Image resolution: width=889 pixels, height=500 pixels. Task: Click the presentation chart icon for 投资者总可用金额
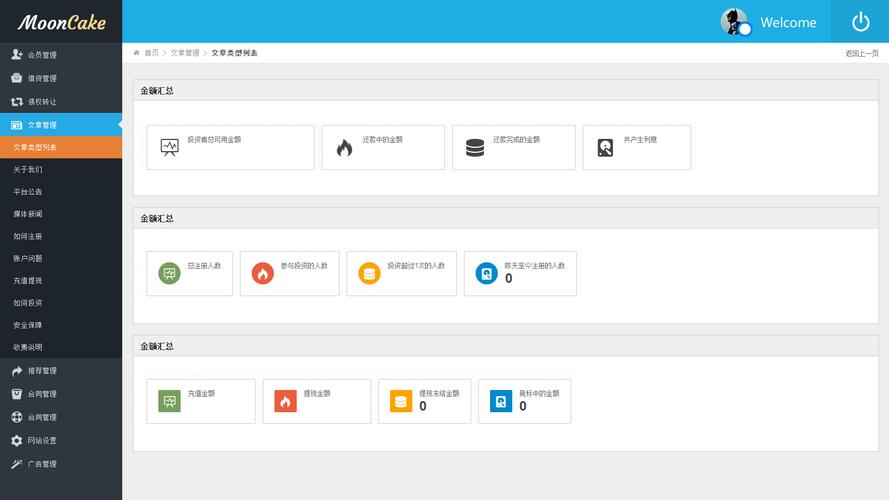[169, 148]
